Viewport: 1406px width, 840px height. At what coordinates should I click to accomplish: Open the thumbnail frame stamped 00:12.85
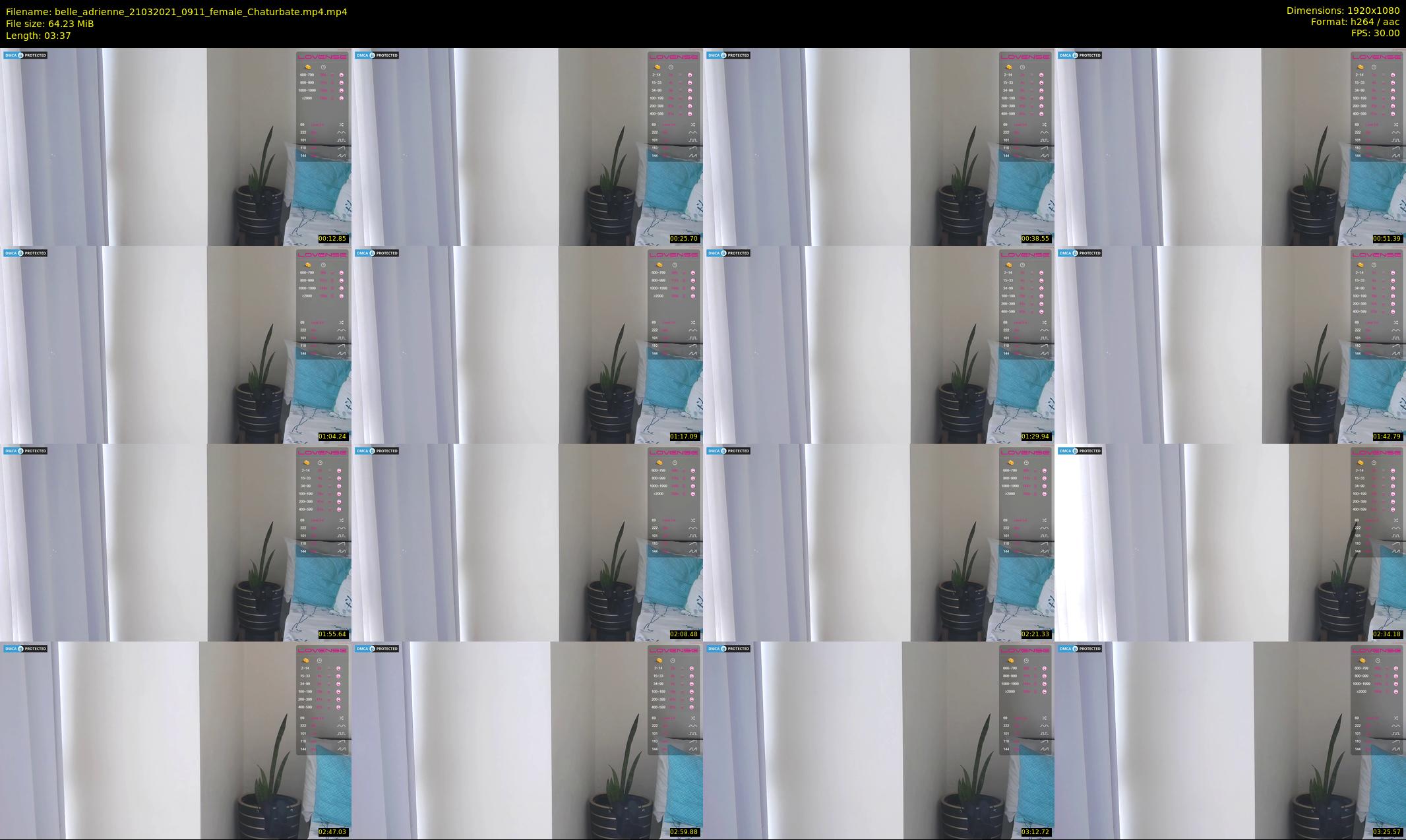[x=175, y=147]
